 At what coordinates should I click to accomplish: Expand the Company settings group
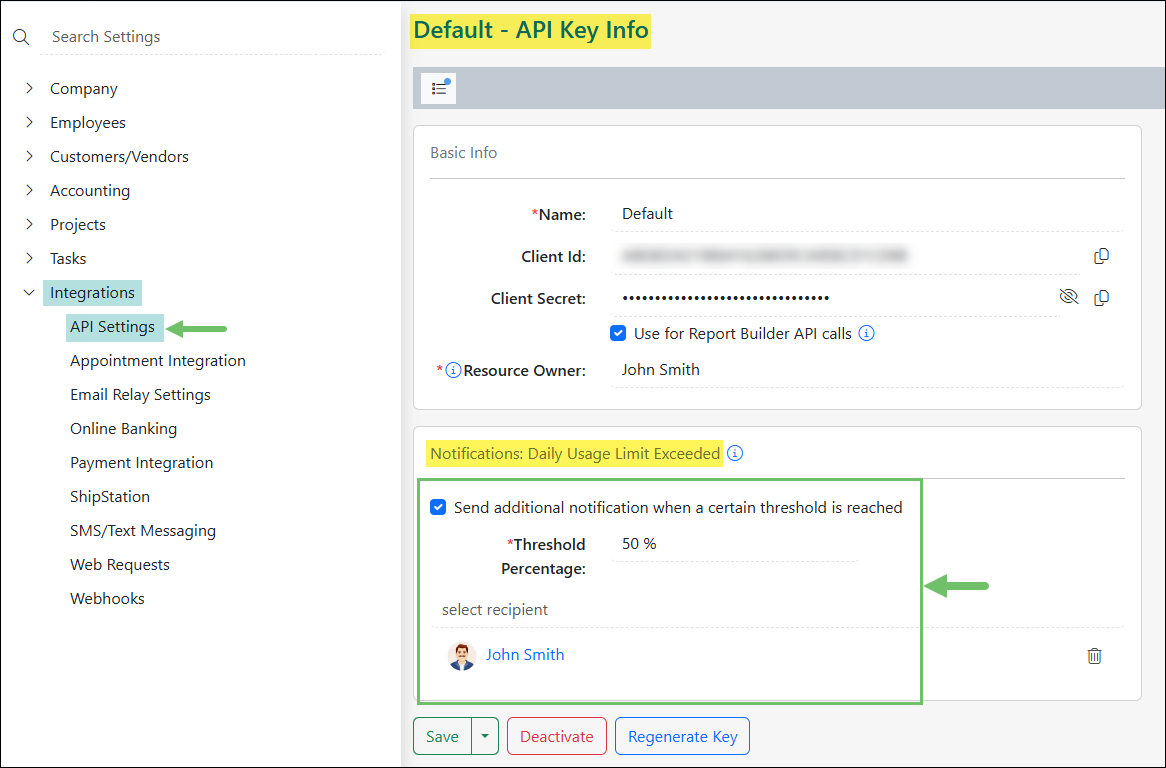pyautogui.click(x=29, y=88)
